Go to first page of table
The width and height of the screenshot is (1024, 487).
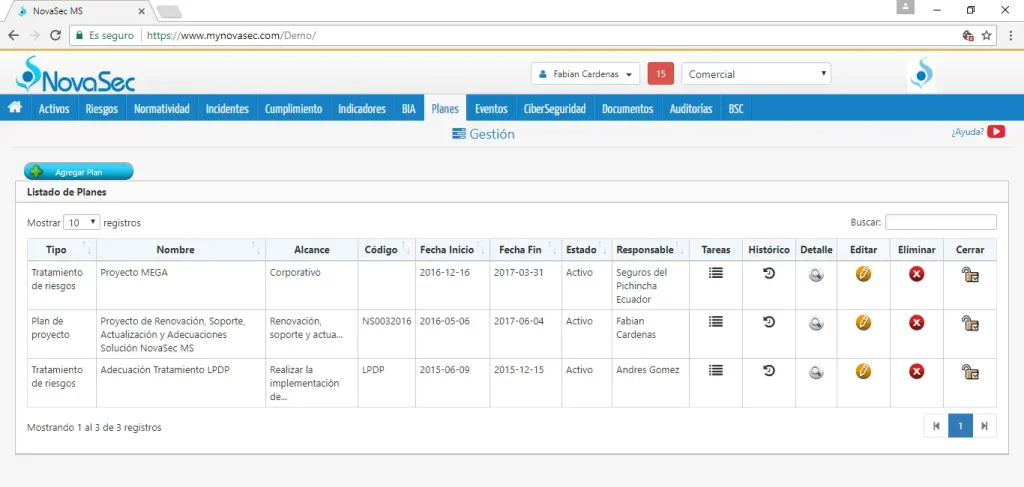(936, 426)
